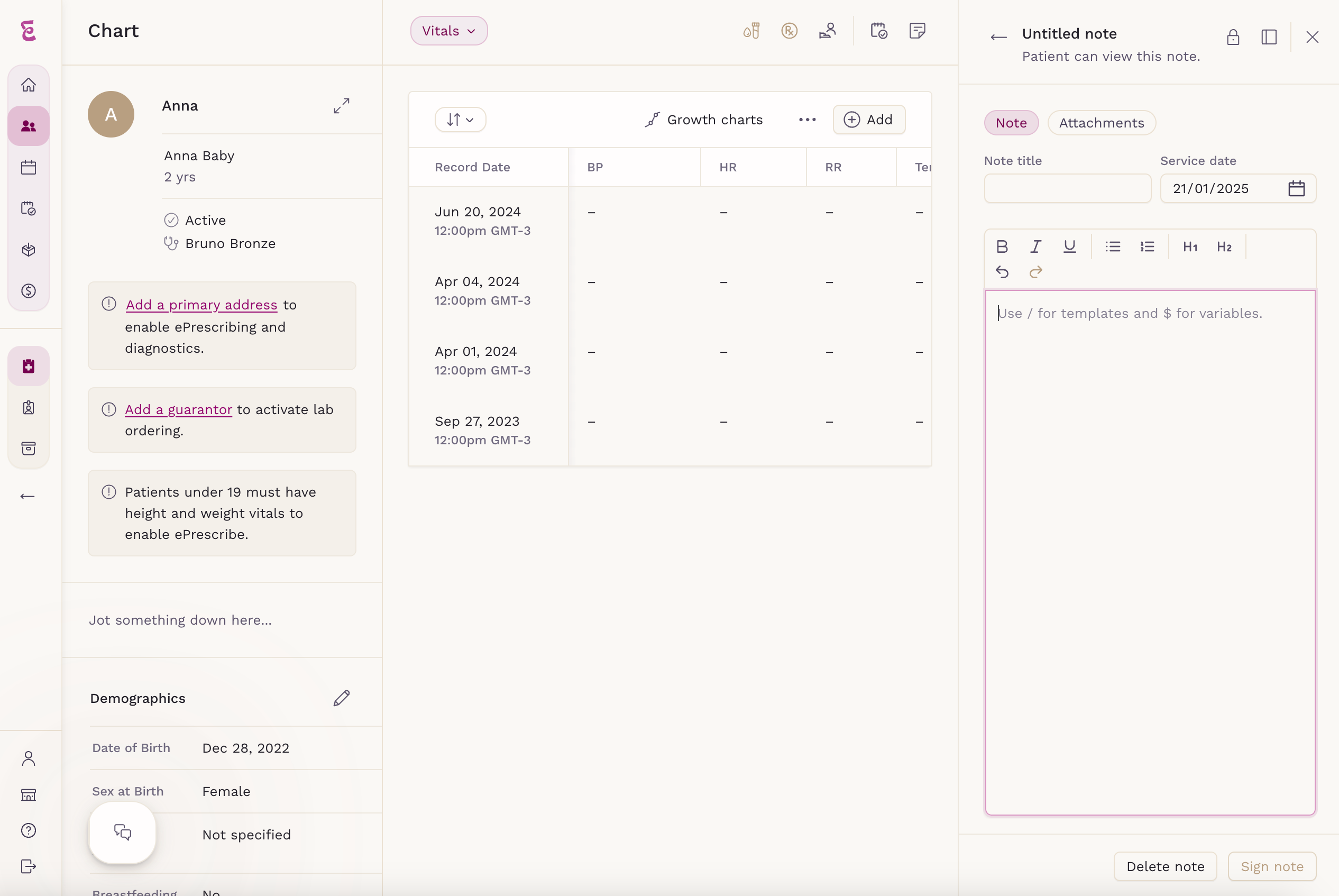This screenshot has width=1339, height=896.
Task: Follow the Add a primary address link
Action: pos(201,305)
